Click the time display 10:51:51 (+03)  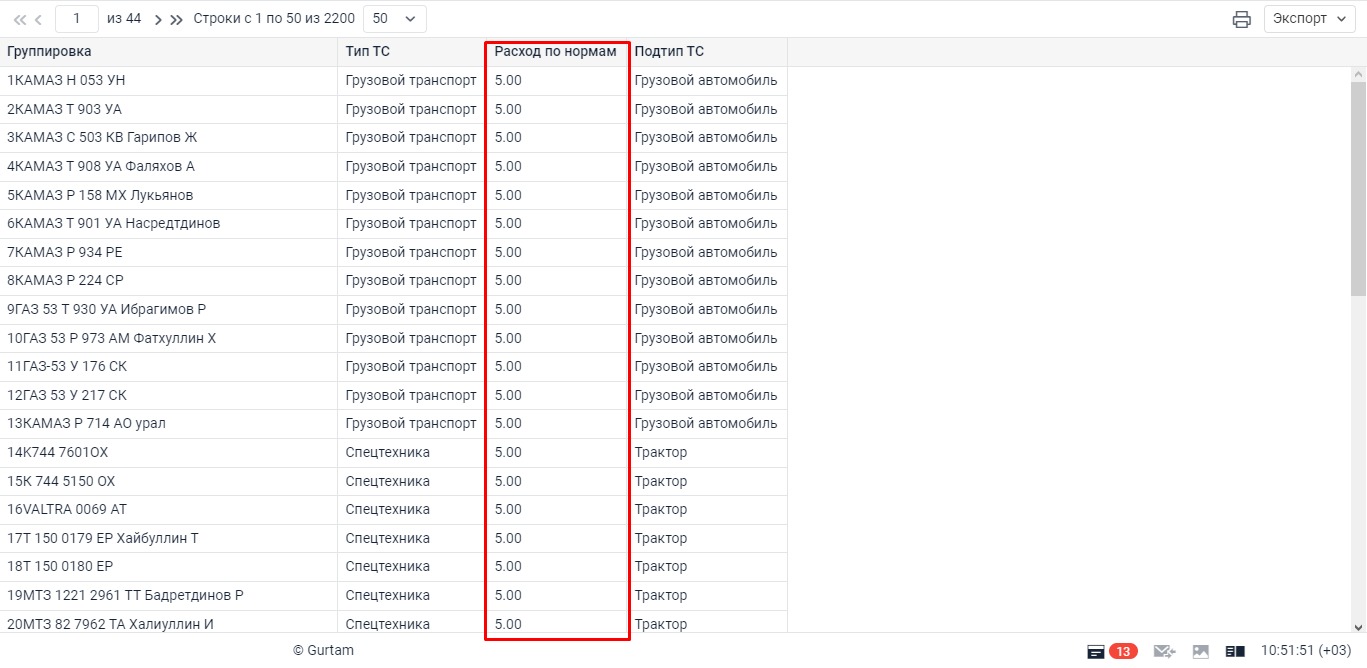(1306, 651)
